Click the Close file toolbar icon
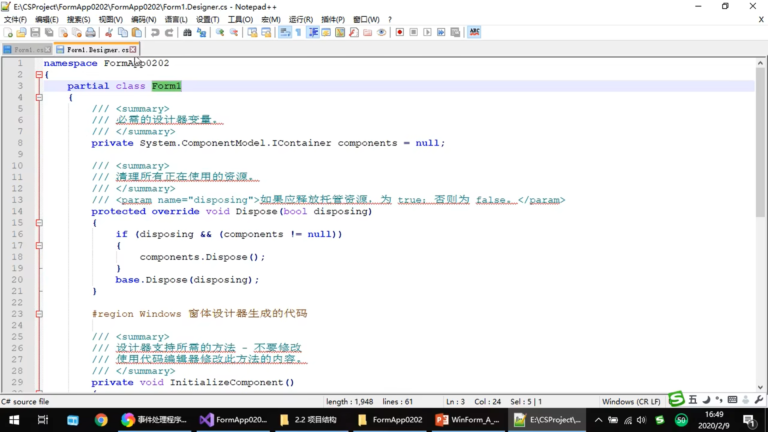Screen dimensions: 768x432 coord(63,32)
